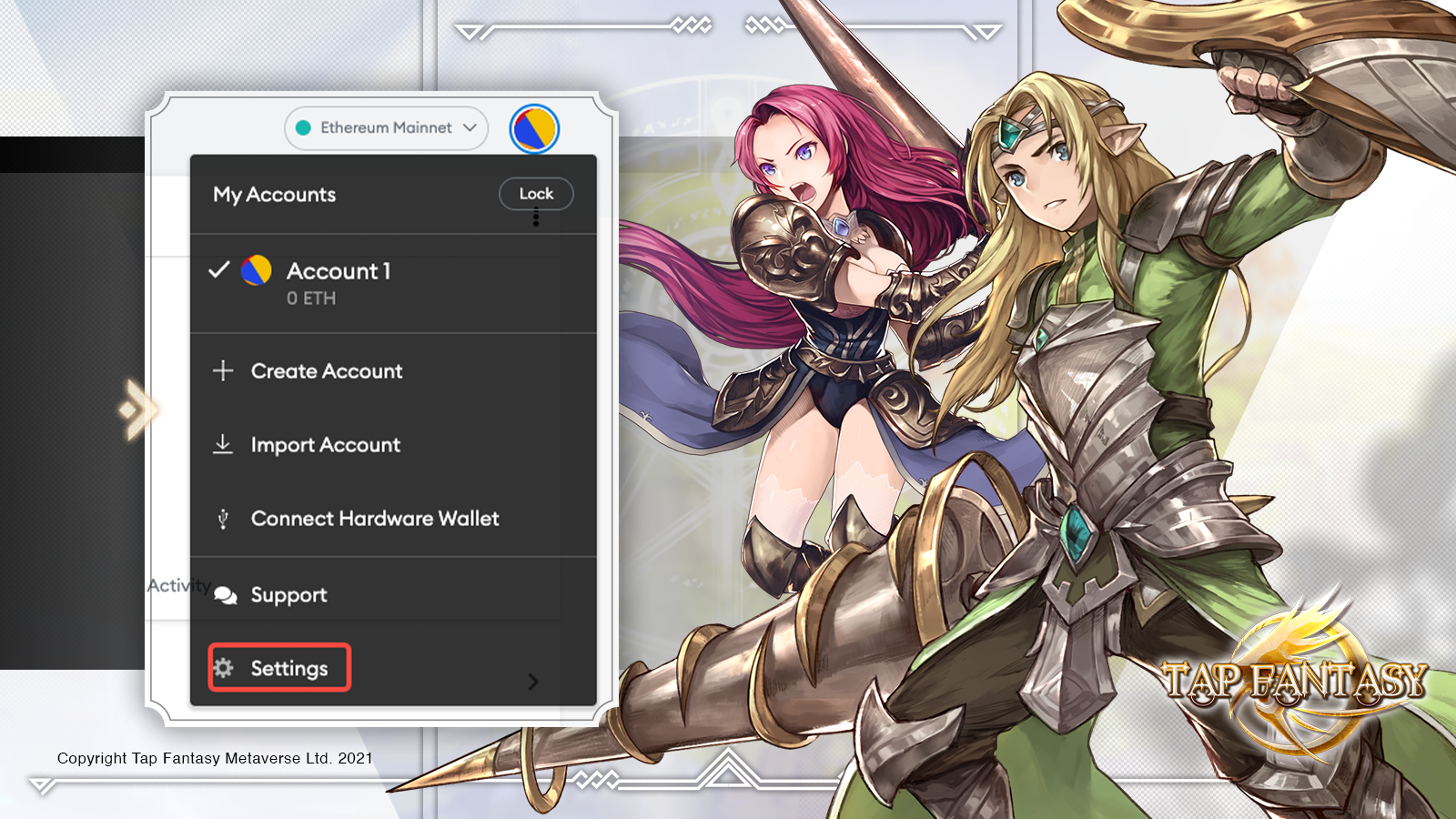Click the USB icon for hardware wallet
1456x819 pixels.
223,519
